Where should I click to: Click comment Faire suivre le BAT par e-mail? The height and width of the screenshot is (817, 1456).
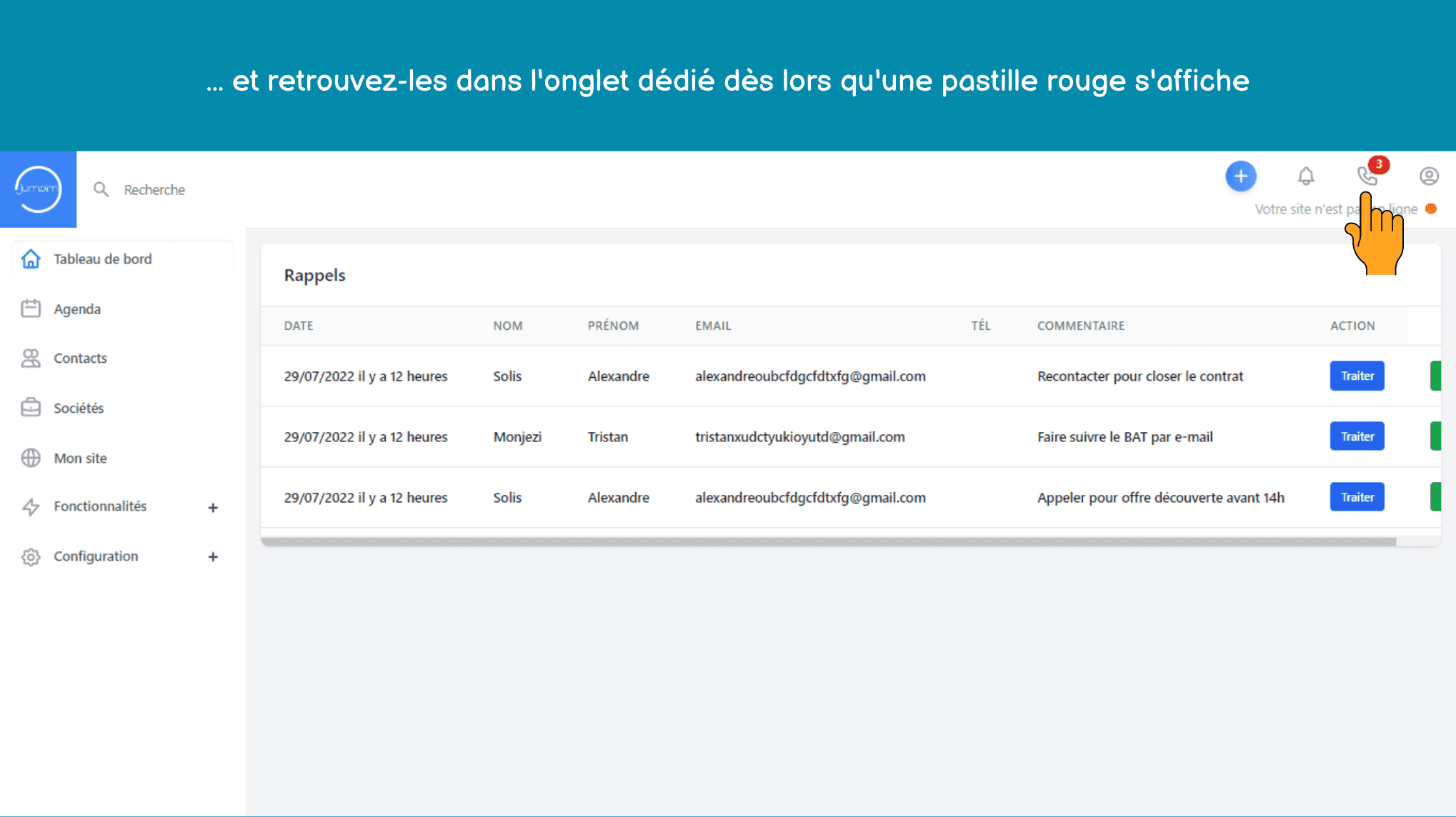click(1125, 437)
